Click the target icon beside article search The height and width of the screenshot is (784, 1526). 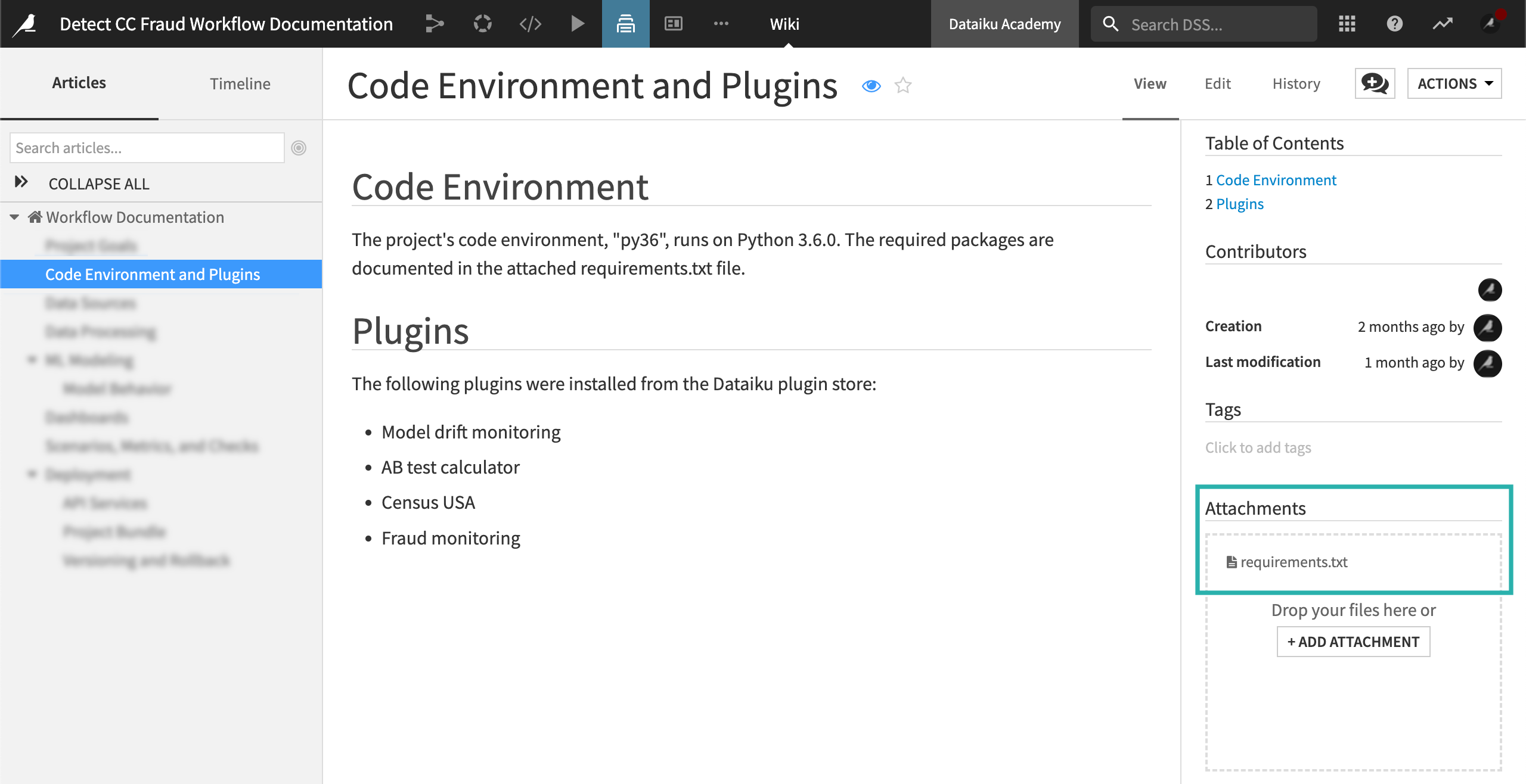[299, 147]
